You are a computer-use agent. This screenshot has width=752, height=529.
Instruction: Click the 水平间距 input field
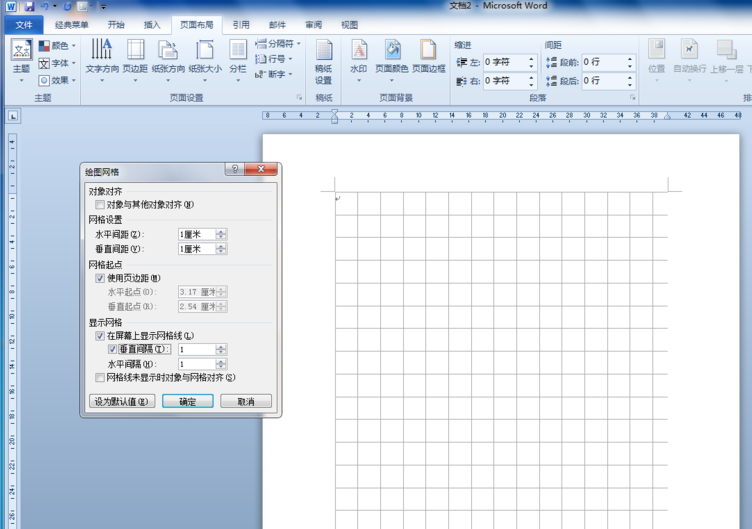(196, 234)
